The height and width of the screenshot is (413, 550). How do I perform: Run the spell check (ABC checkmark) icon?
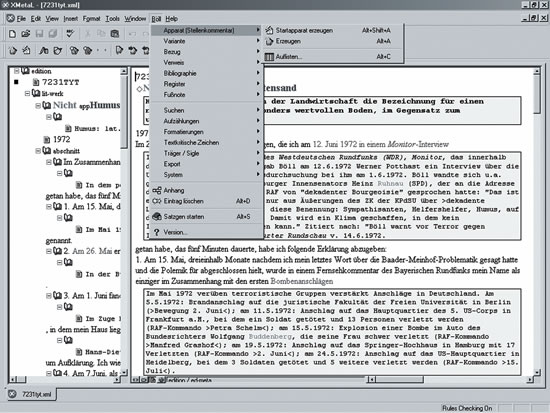[x=70, y=33]
